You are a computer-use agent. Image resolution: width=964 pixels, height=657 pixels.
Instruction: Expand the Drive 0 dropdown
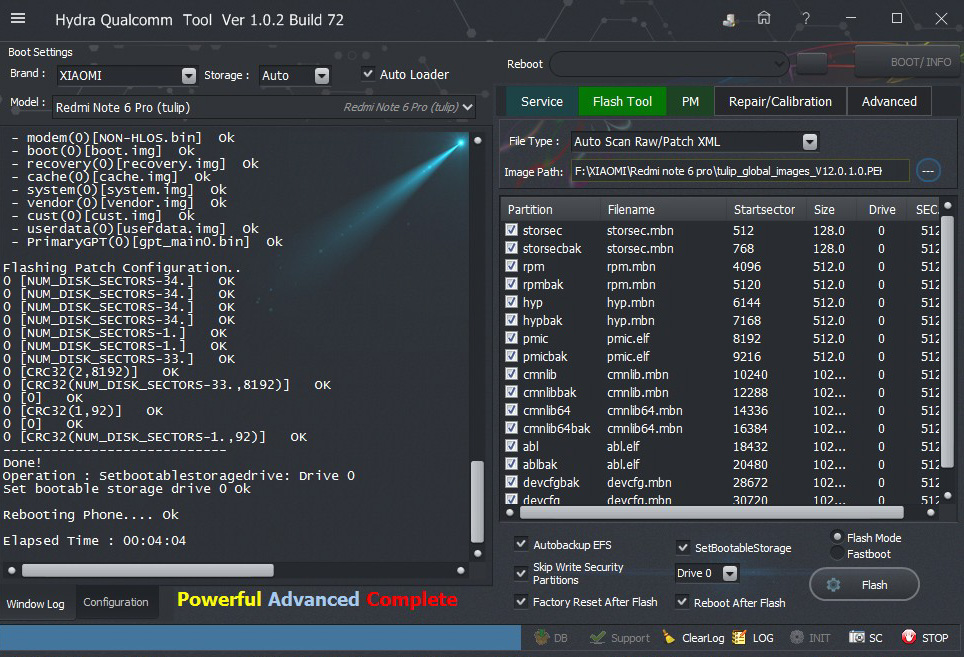pyautogui.click(x=729, y=574)
